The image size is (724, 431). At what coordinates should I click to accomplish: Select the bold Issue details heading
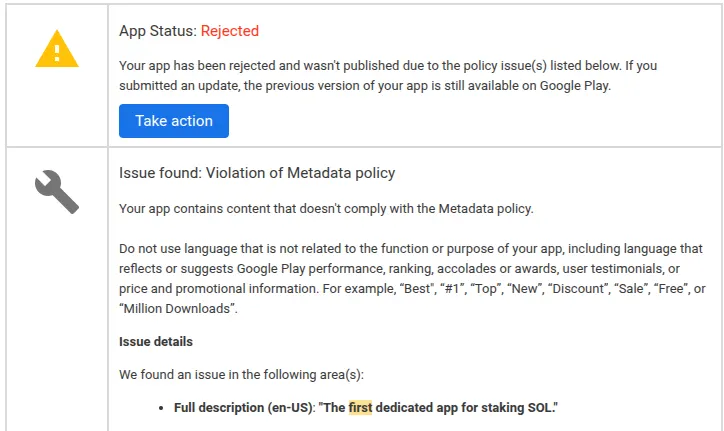156,342
